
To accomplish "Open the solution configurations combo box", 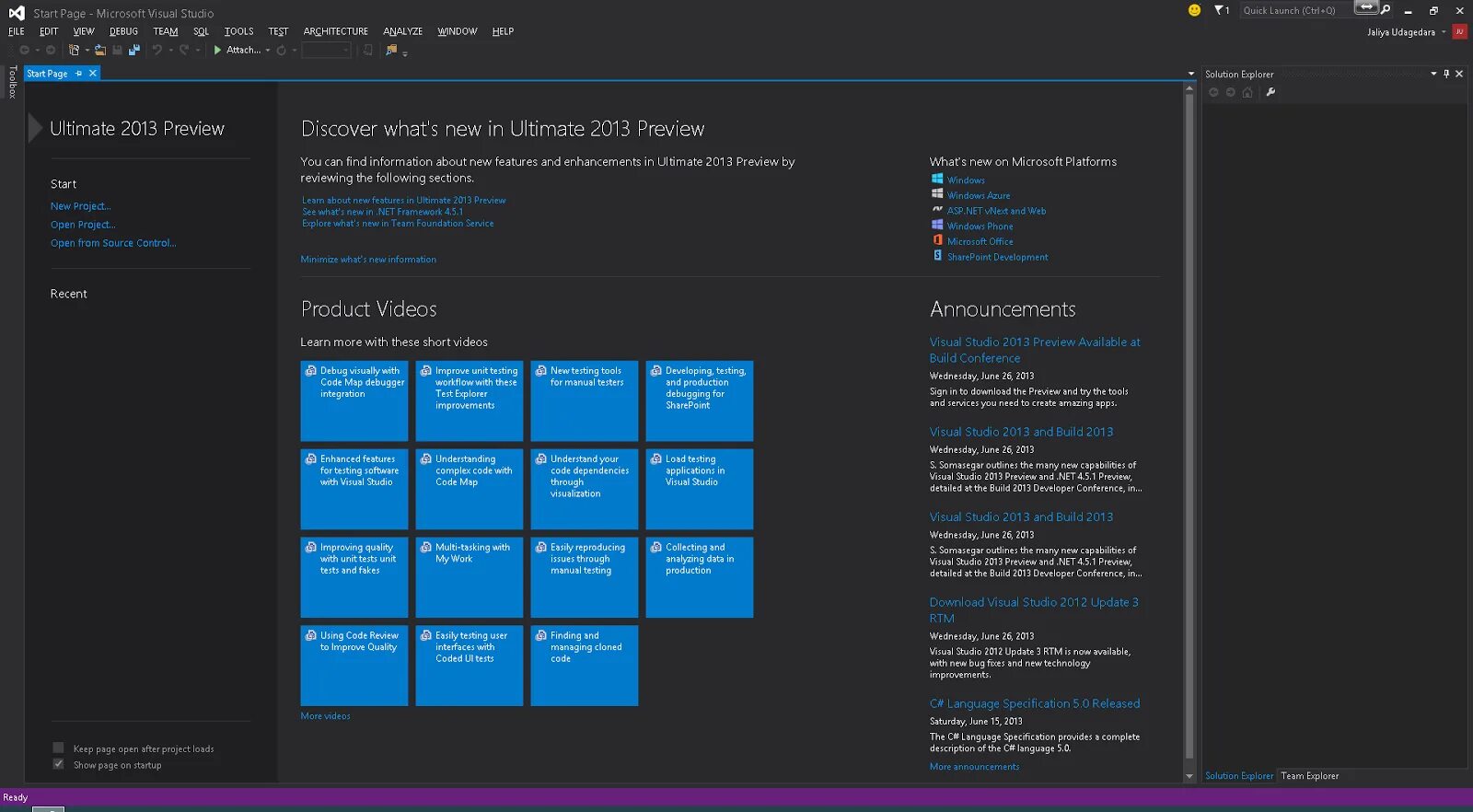I will click(327, 50).
